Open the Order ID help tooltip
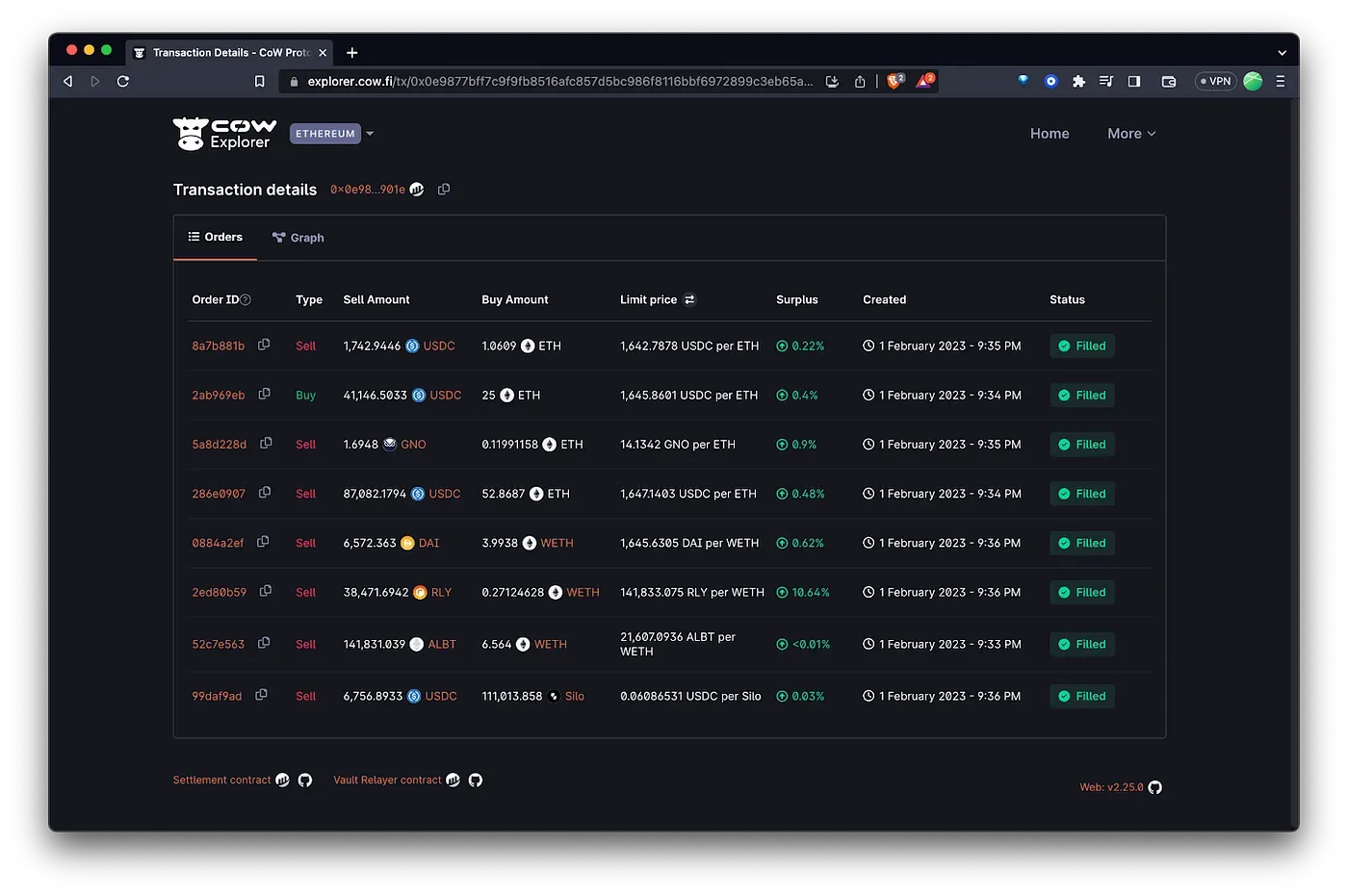Image resolution: width=1348 pixels, height=896 pixels. (x=246, y=299)
